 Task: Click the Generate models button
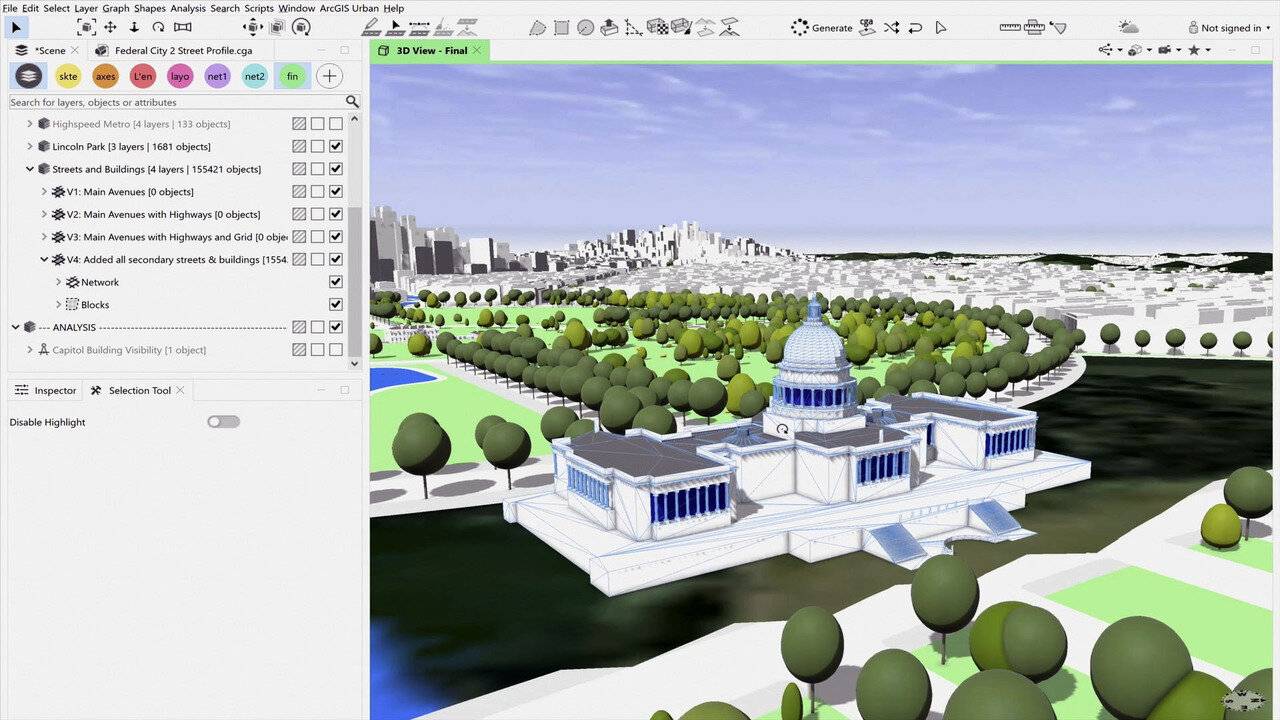(821, 28)
